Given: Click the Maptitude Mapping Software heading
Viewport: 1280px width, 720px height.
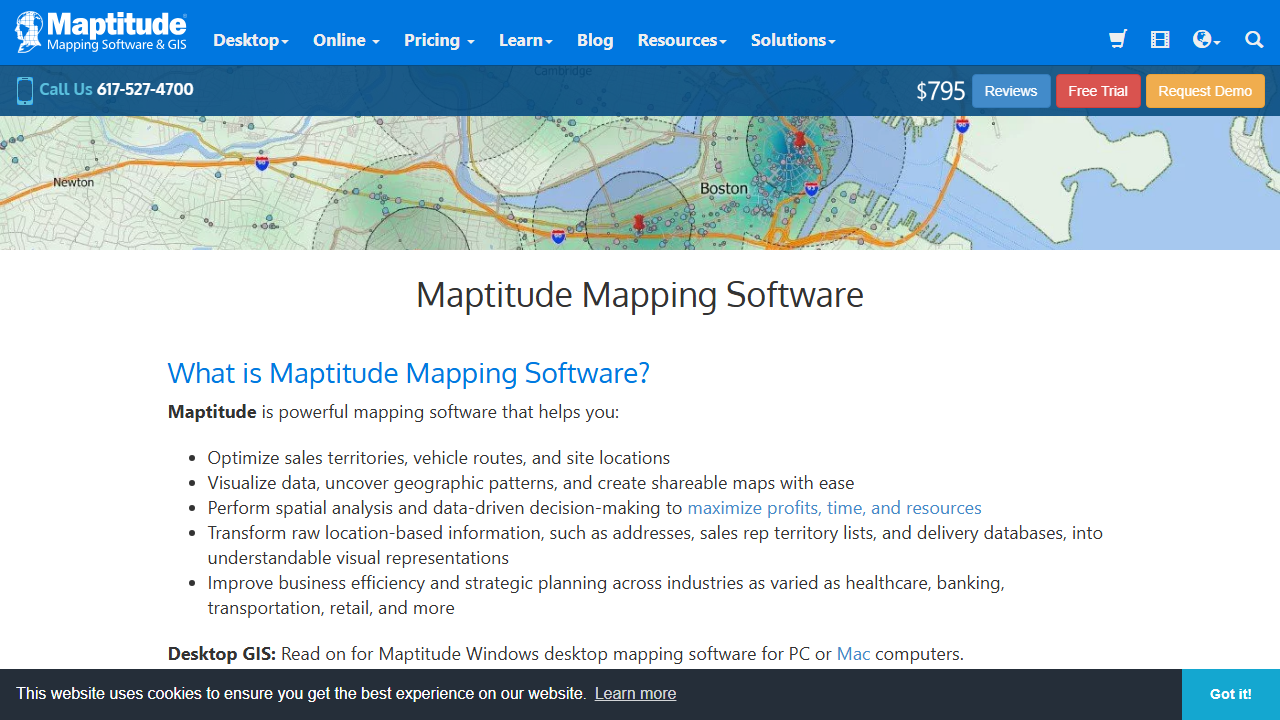Looking at the screenshot, I should 640,295.
